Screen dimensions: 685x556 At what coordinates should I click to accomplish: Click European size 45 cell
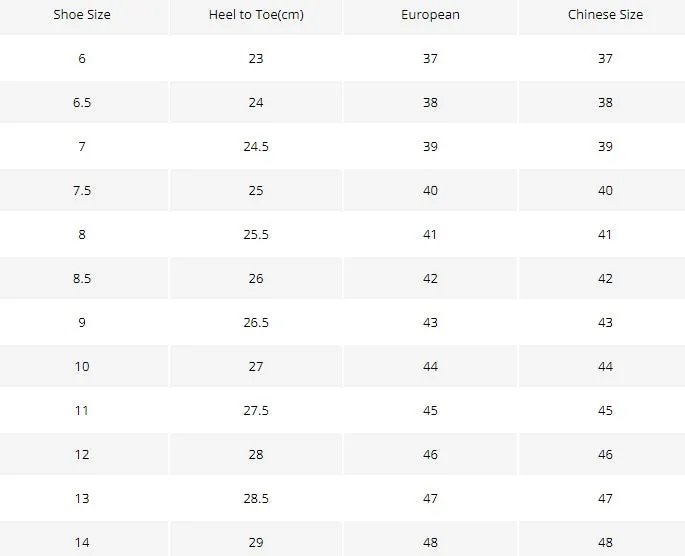430,411
